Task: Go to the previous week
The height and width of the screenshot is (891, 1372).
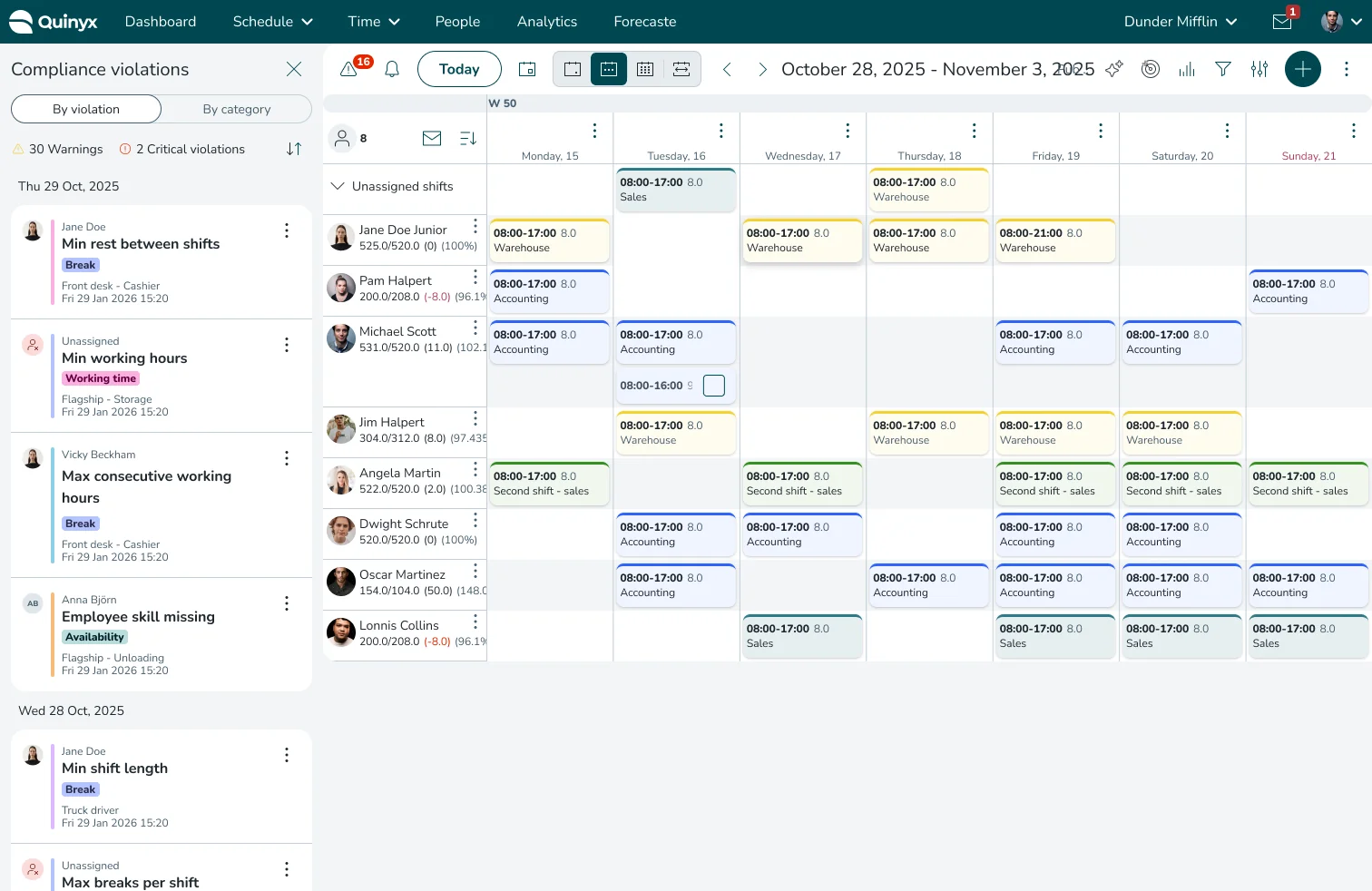Action: [727, 69]
